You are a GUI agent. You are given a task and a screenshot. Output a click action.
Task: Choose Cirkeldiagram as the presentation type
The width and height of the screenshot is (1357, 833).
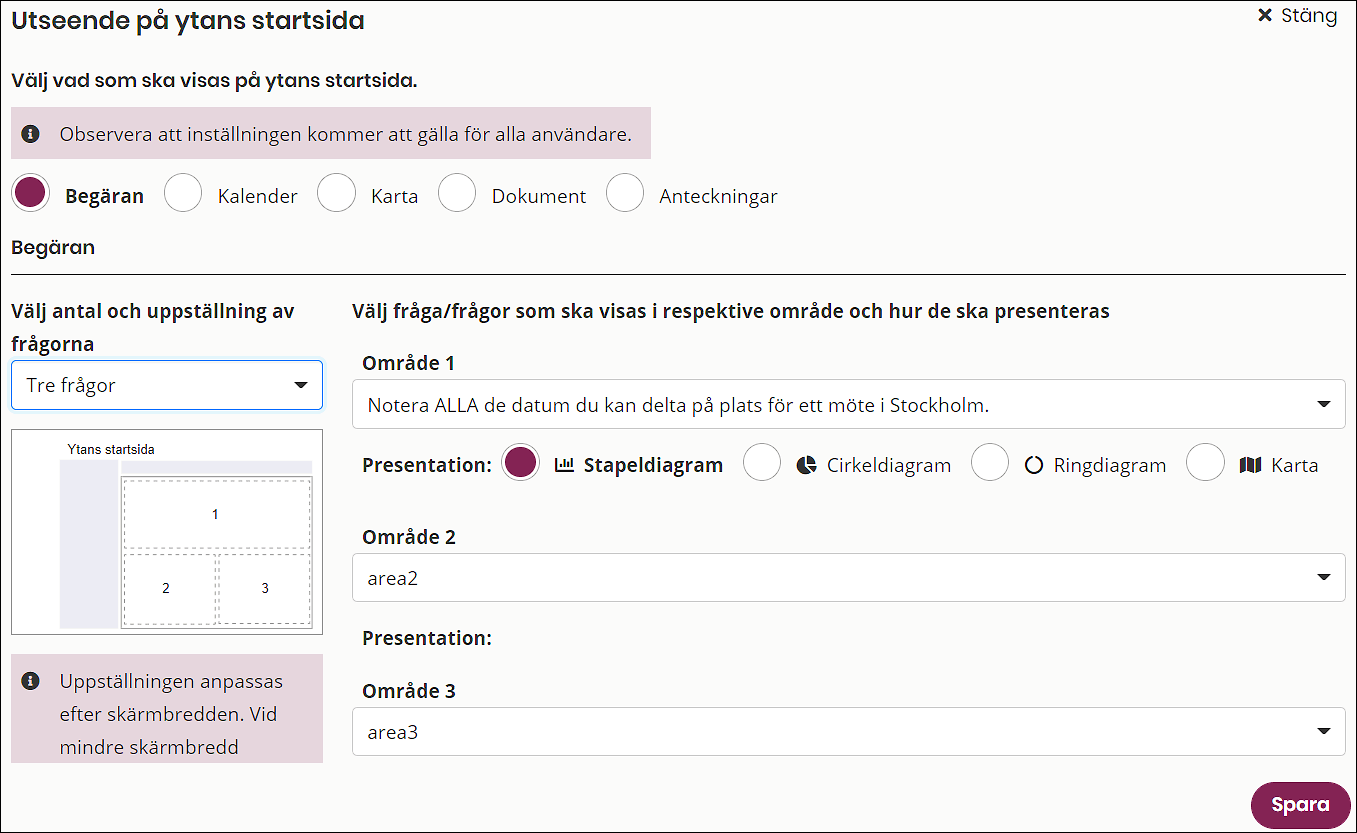[x=762, y=463]
